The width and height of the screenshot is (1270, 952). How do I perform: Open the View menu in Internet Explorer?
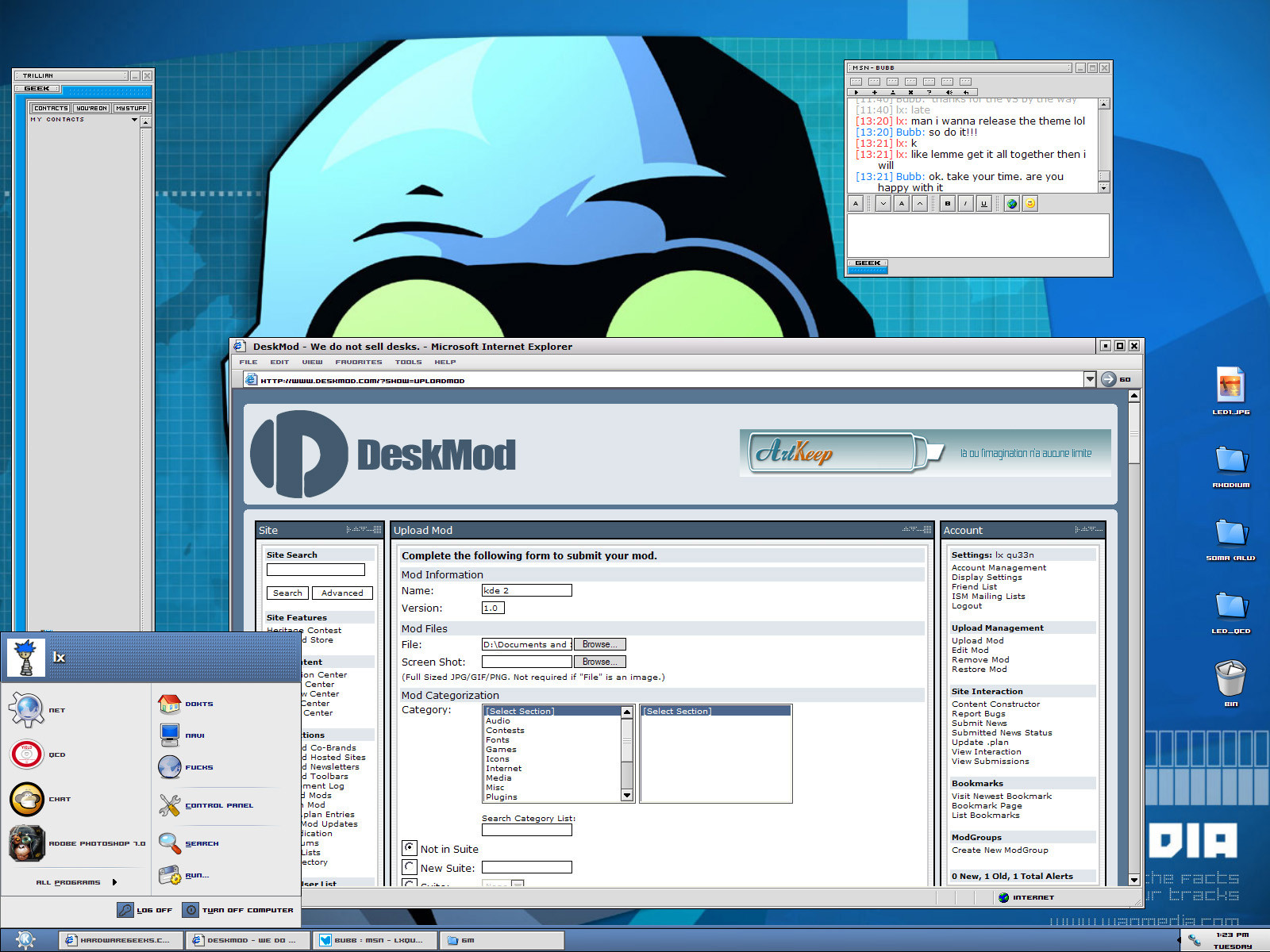coord(312,362)
